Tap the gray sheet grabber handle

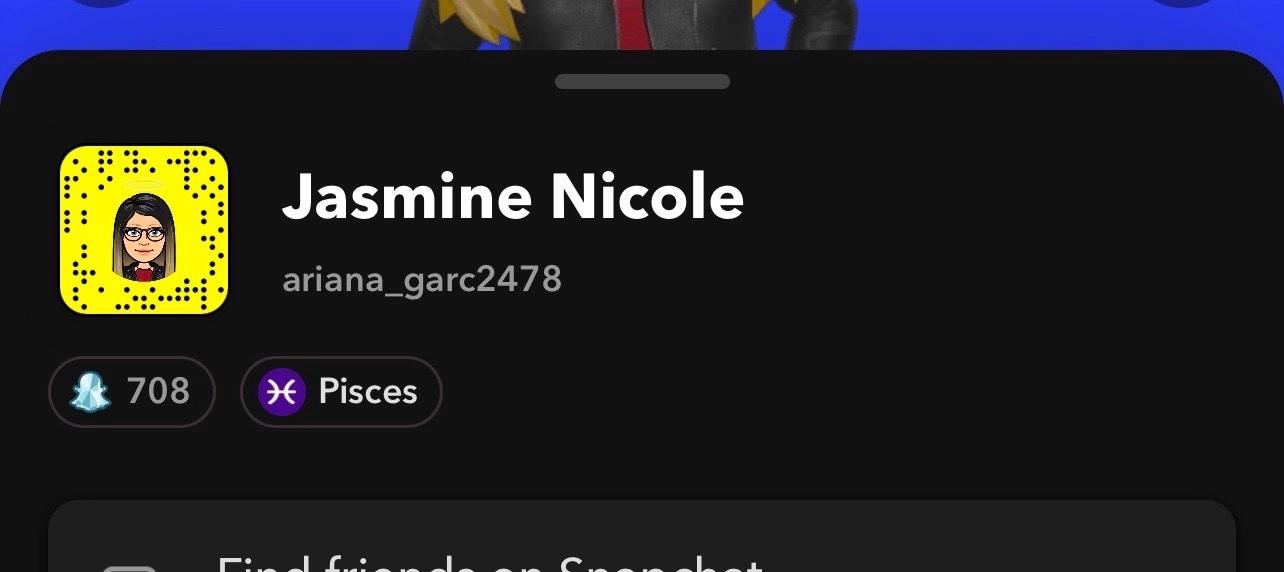click(x=642, y=81)
